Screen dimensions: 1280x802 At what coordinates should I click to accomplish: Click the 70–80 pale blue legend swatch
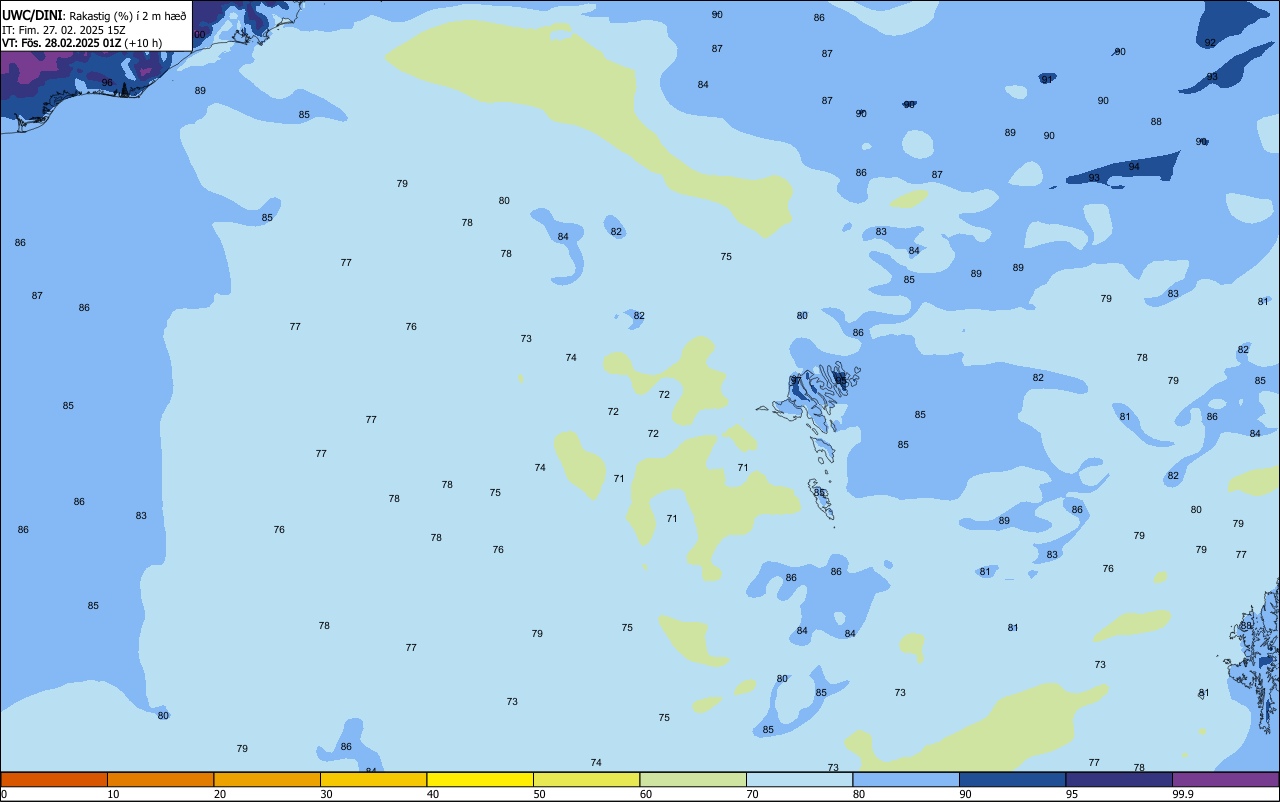click(799, 779)
